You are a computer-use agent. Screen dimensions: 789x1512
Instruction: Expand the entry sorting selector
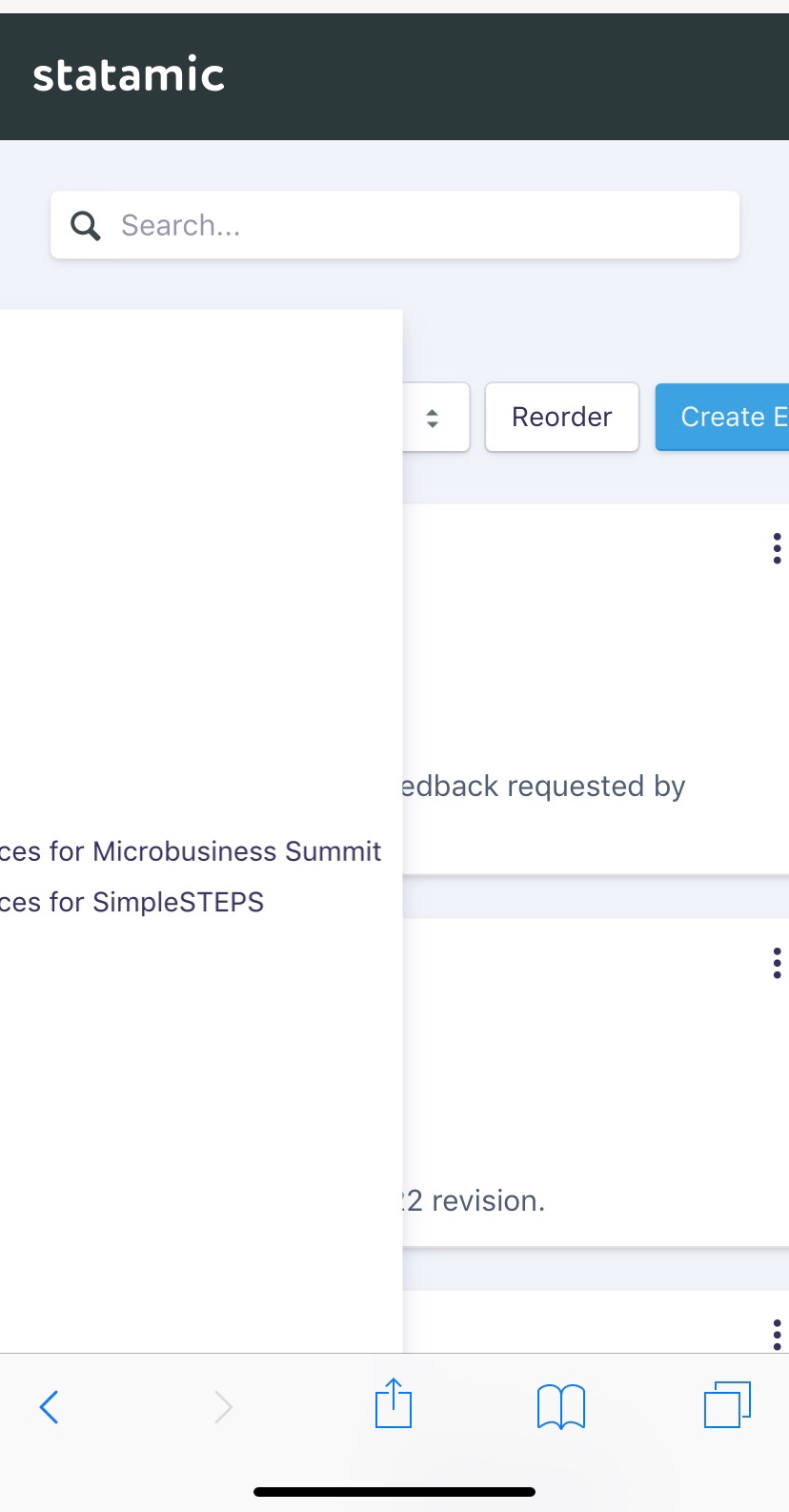[434, 417]
